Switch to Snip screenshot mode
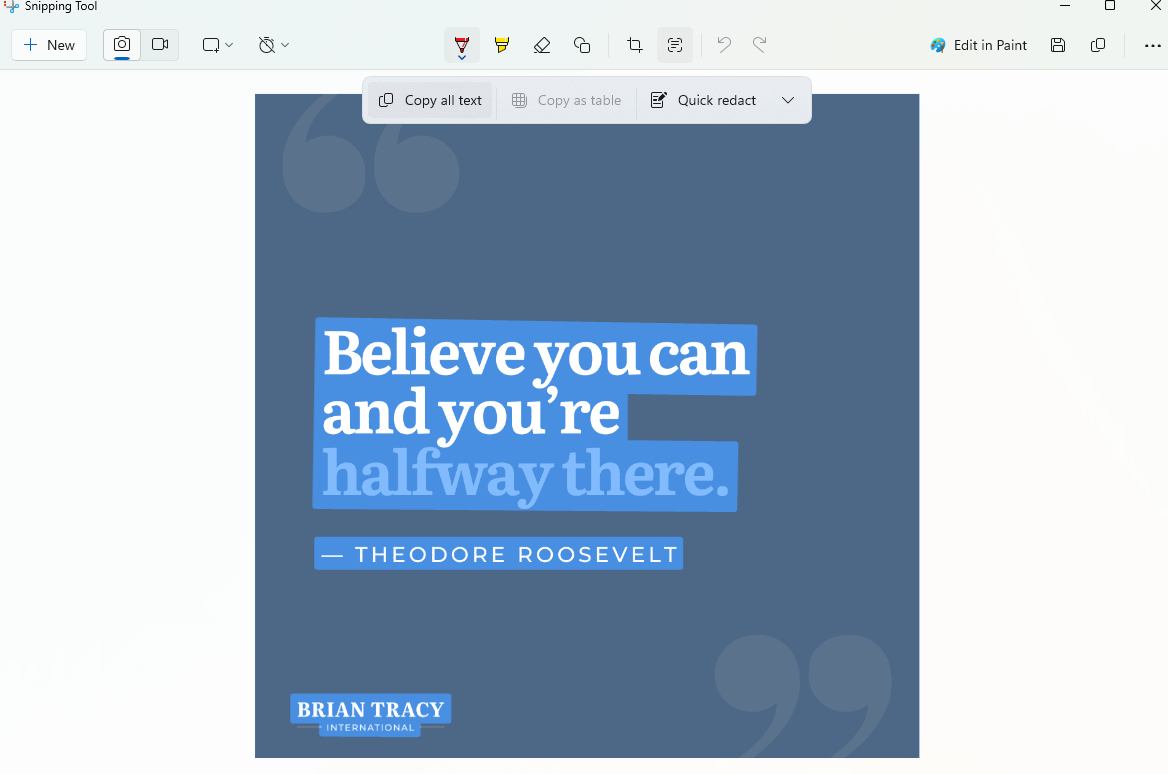The height and width of the screenshot is (774, 1168). pos(122,45)
